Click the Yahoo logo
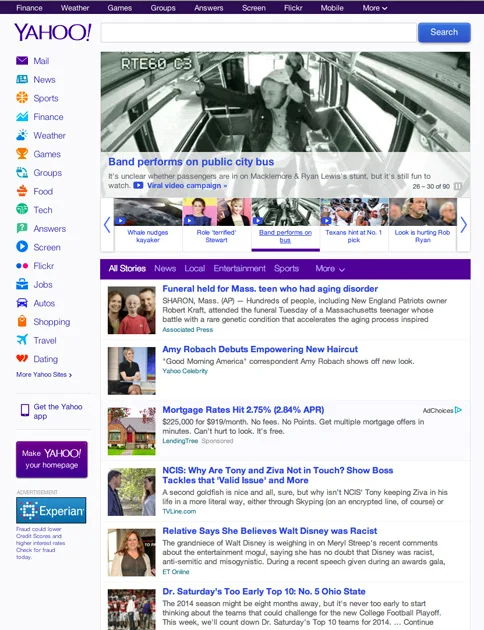 point(53,33)
